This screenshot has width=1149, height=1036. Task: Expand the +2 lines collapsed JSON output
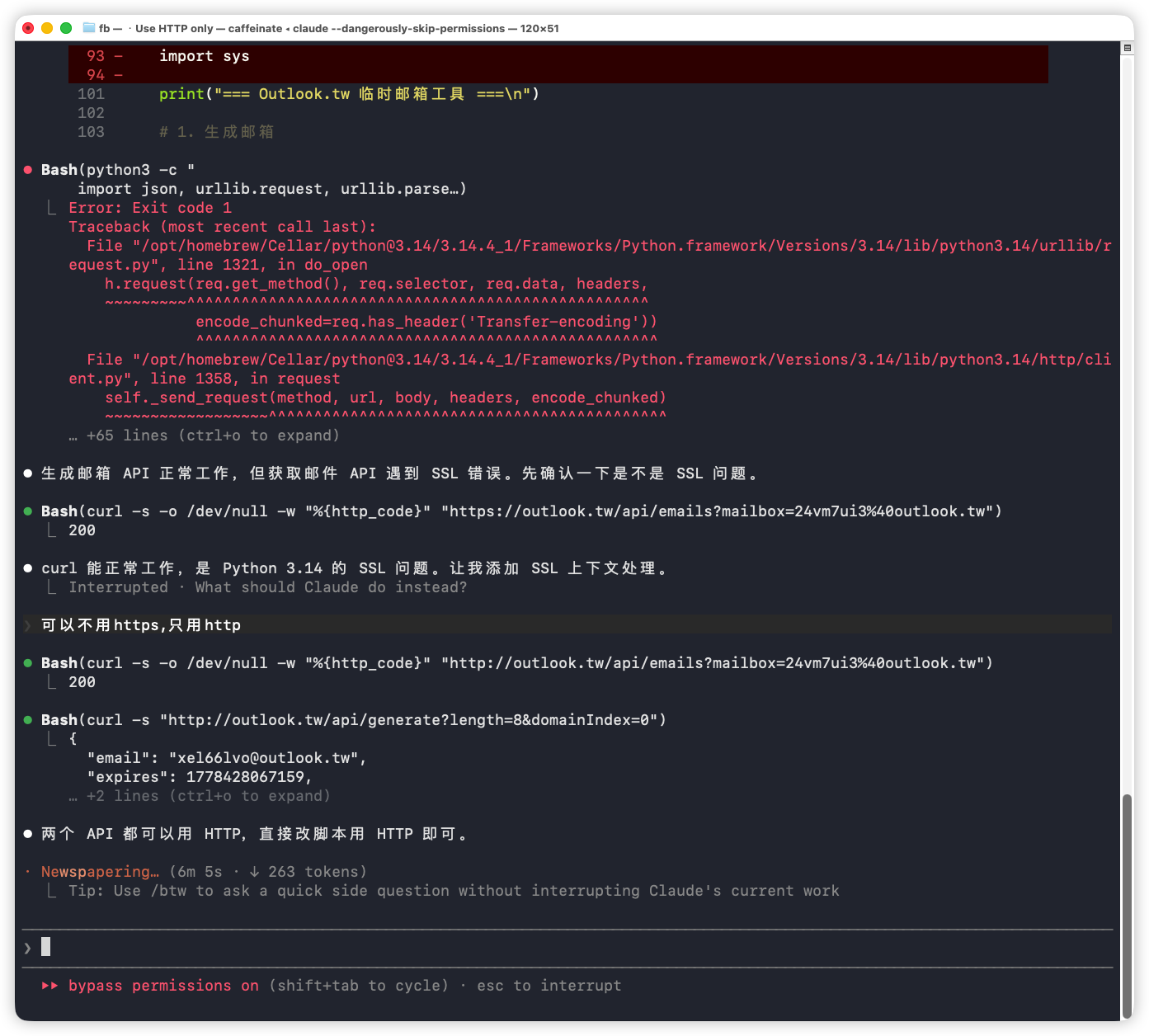tap(200, 796)
